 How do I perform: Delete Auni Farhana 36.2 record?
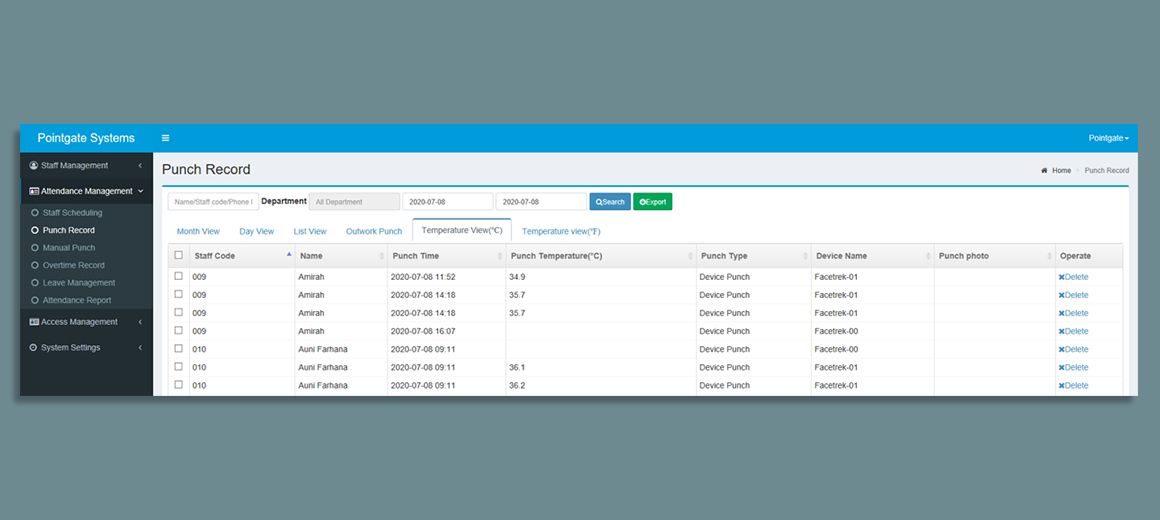[1073, 385]
